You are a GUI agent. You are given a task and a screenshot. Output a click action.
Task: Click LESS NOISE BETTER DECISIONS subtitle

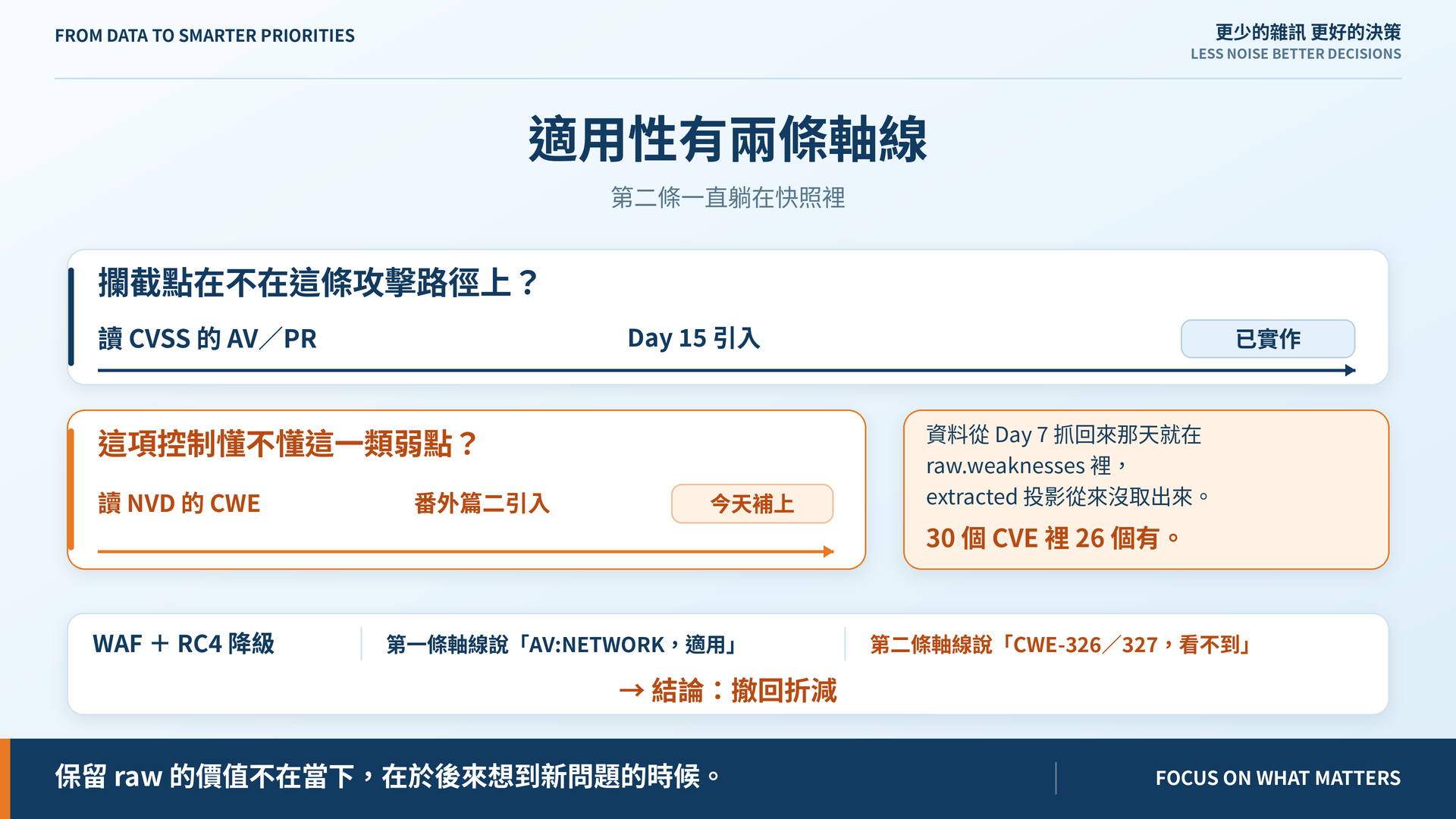tap(1296, 54)
